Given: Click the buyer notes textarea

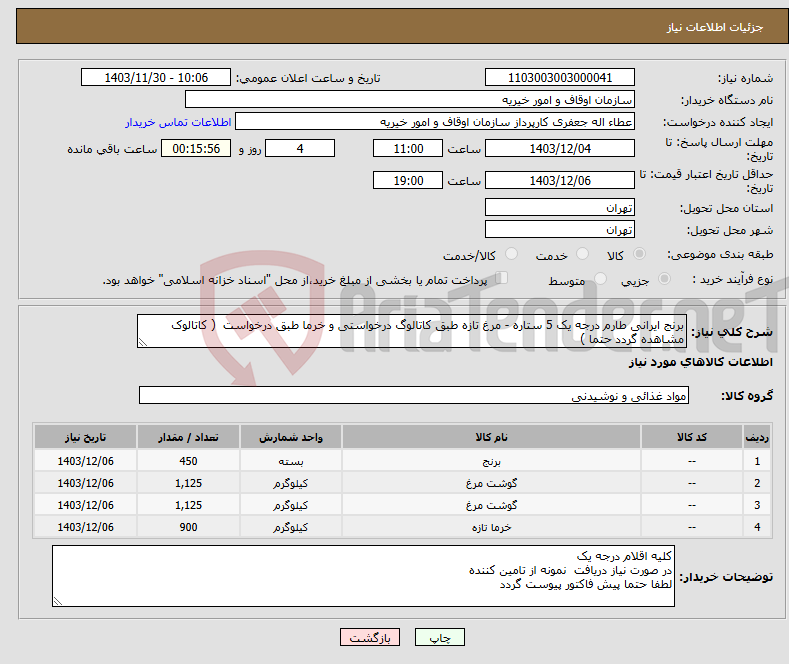Looking at the screenshot, I should pos(363,576).
